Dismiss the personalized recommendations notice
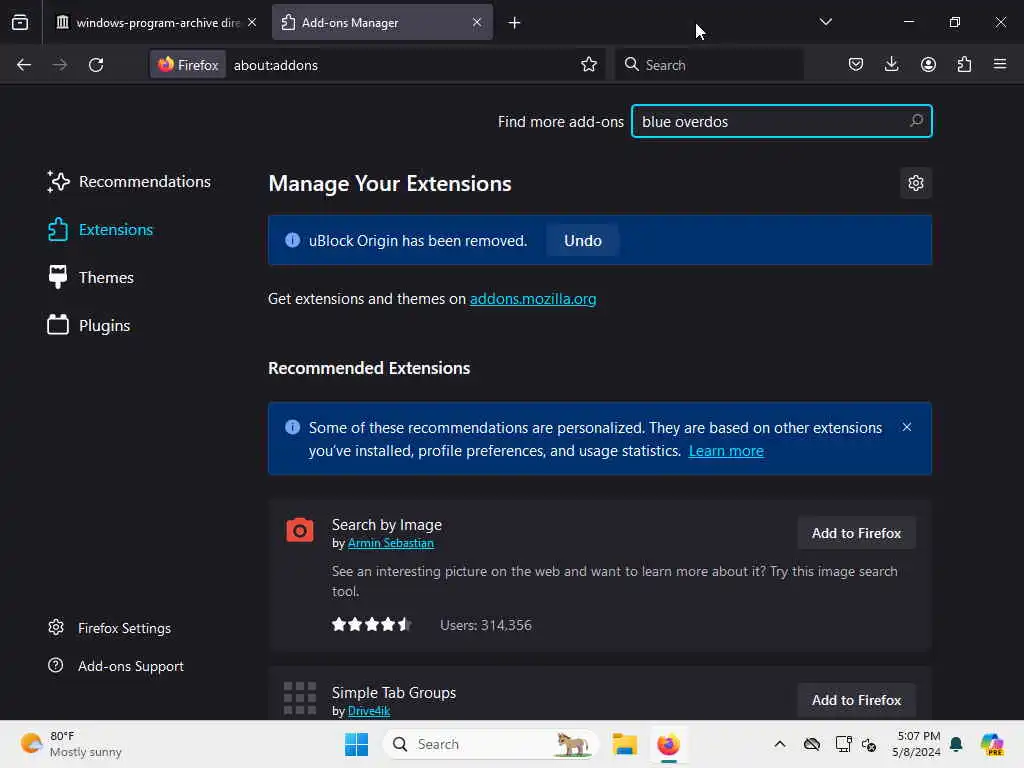1024x768 pixels. (x=906, y=427)
